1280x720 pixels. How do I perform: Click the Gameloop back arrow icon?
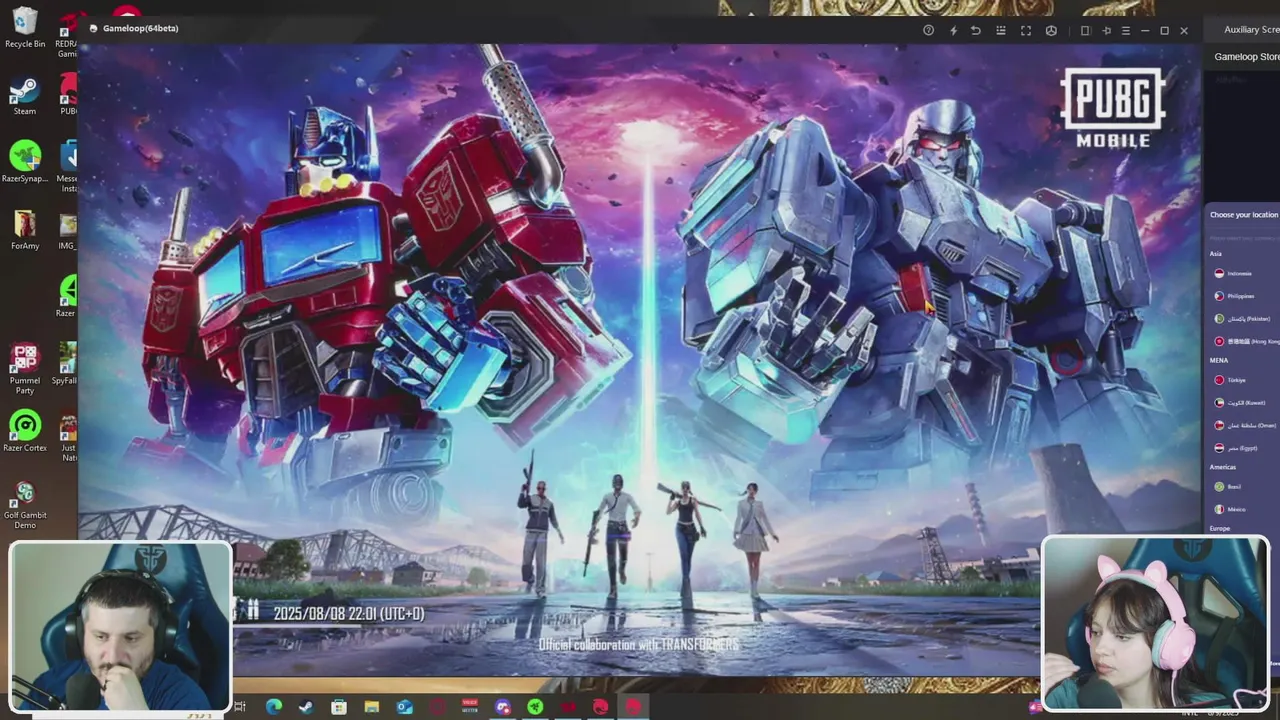pos(976,31)
